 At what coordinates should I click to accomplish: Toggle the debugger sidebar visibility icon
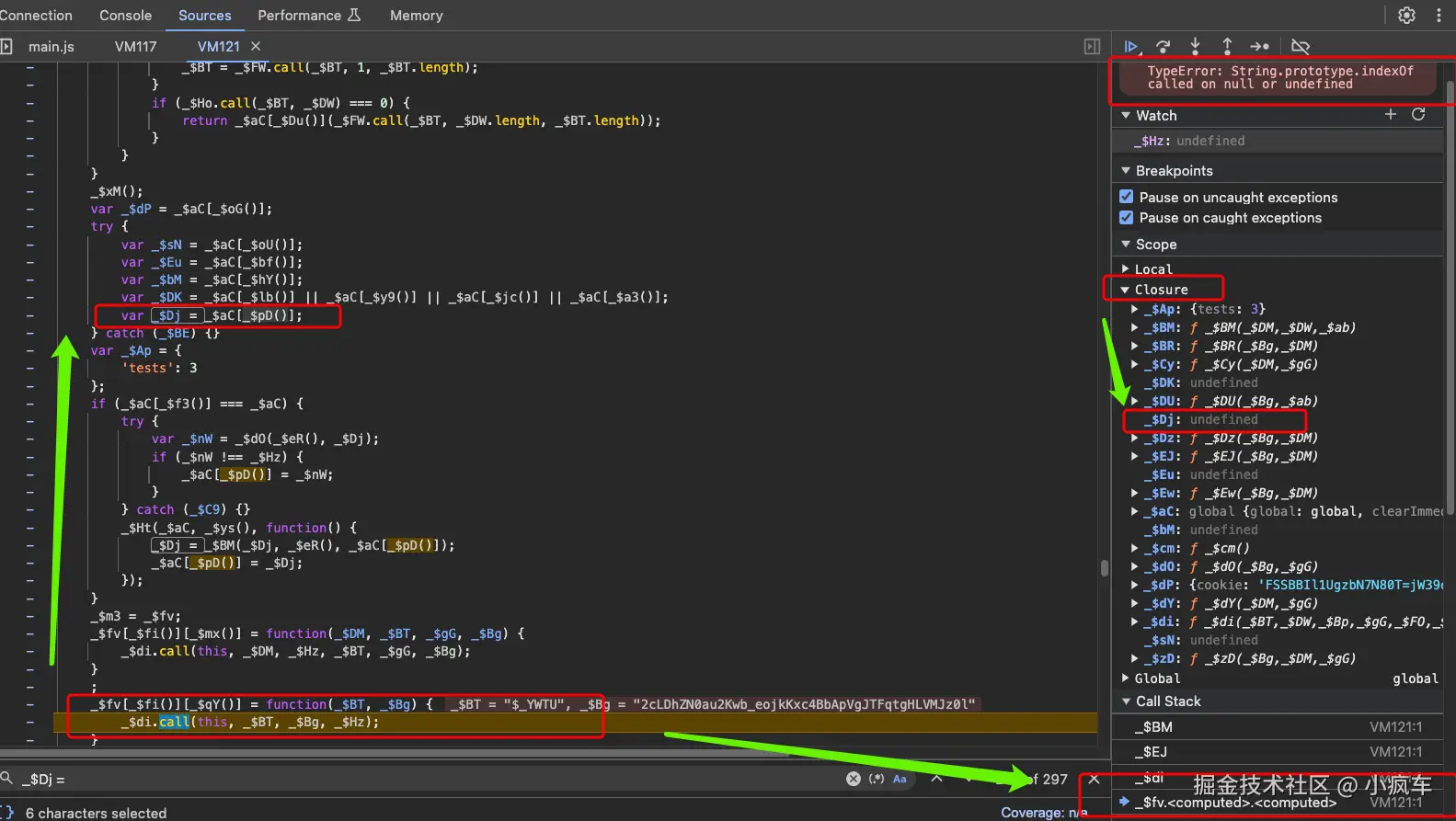tap(1092, 46)
